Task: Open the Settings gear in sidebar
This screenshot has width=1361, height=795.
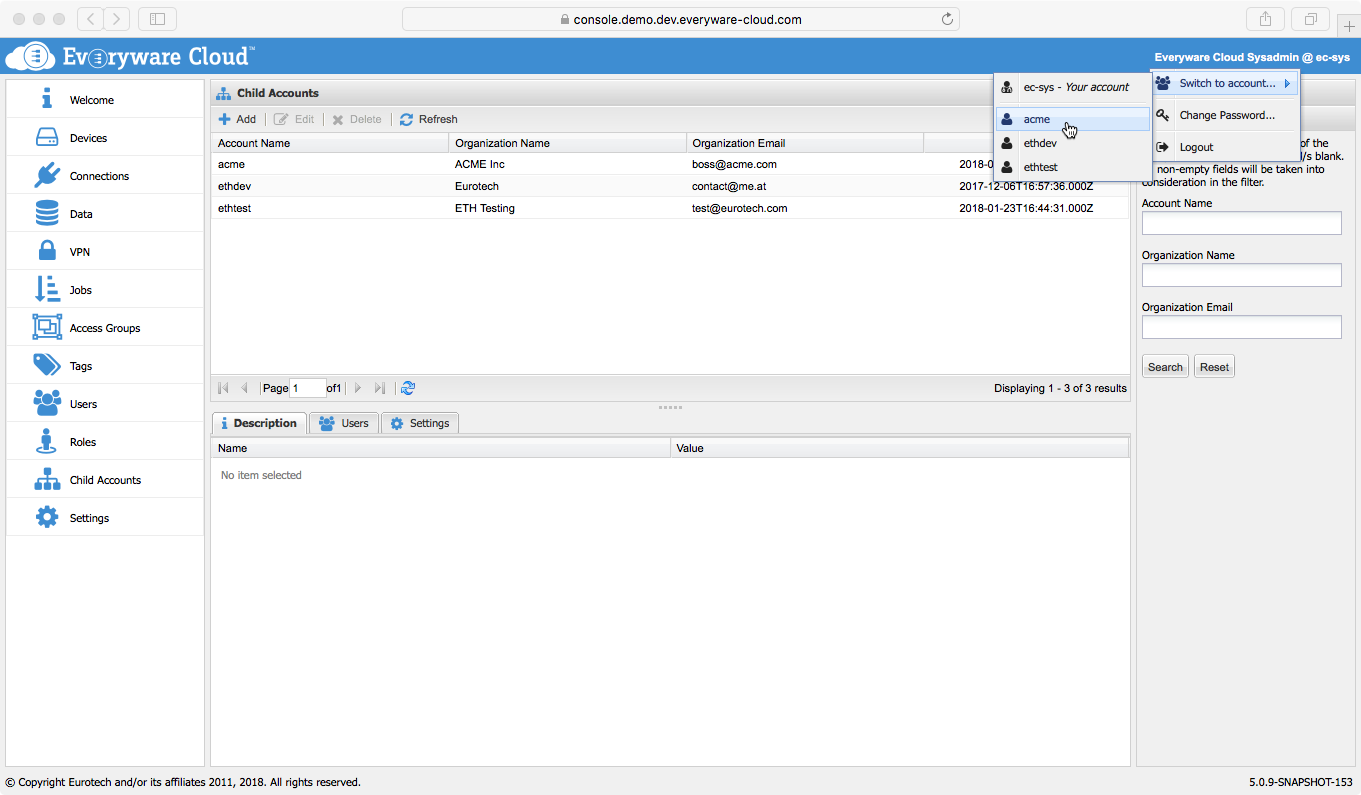Action: (47, 517)
